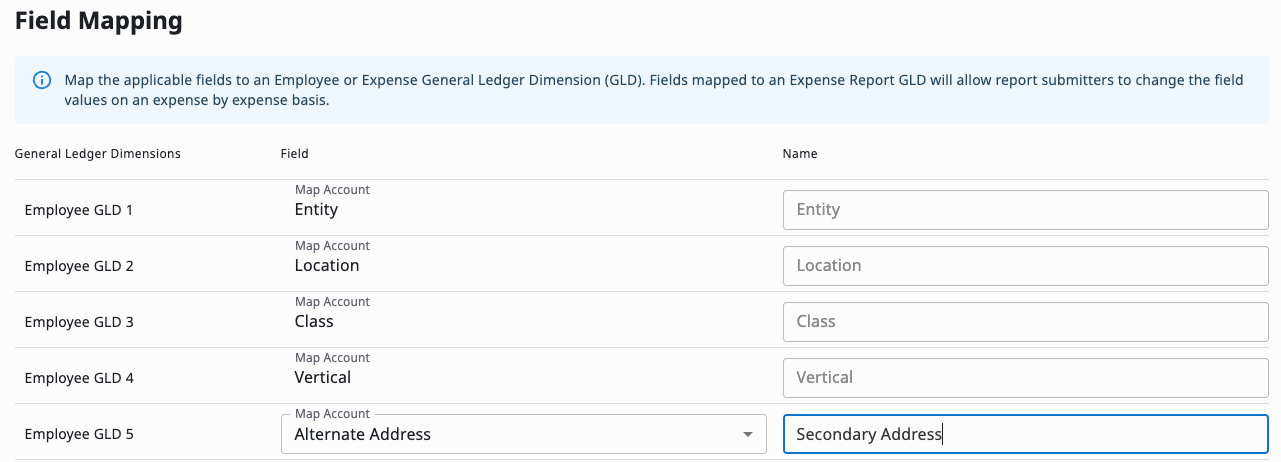Click the Employee GLD 5 row label
1281x462 pixels.
79,434
